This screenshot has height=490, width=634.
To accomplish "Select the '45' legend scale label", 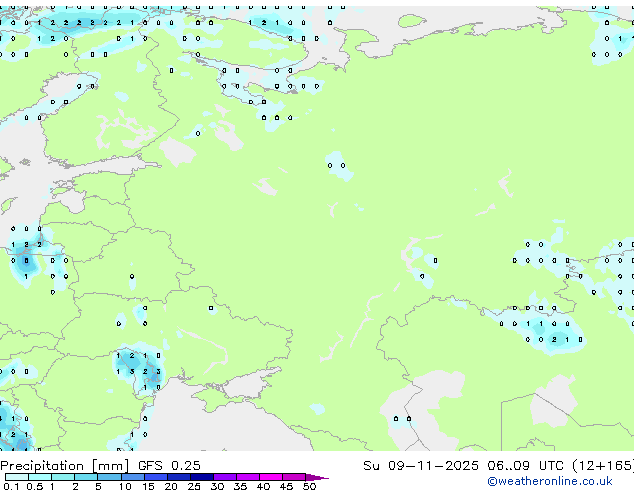I will coord(286,486).
